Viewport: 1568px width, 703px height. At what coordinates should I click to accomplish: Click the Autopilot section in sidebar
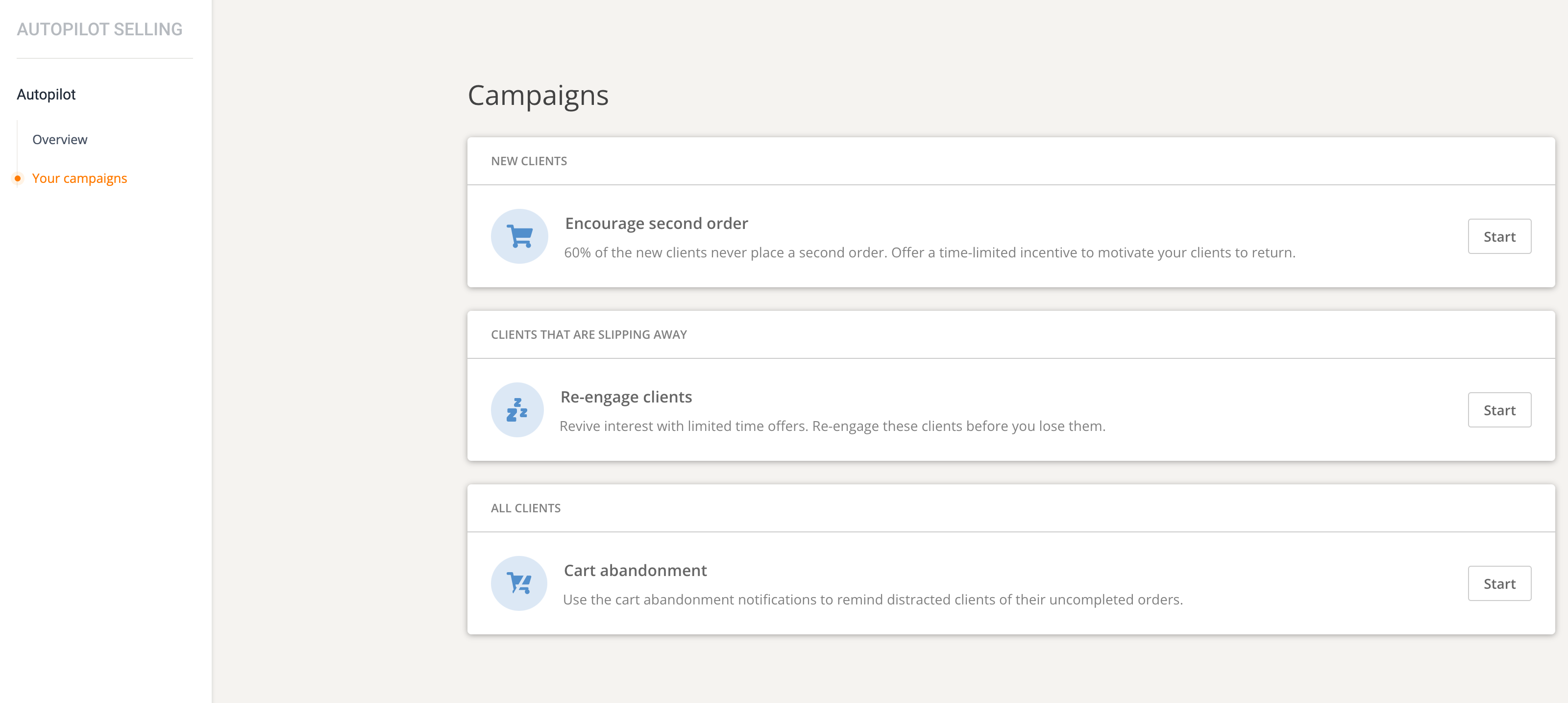coord(46,95)
